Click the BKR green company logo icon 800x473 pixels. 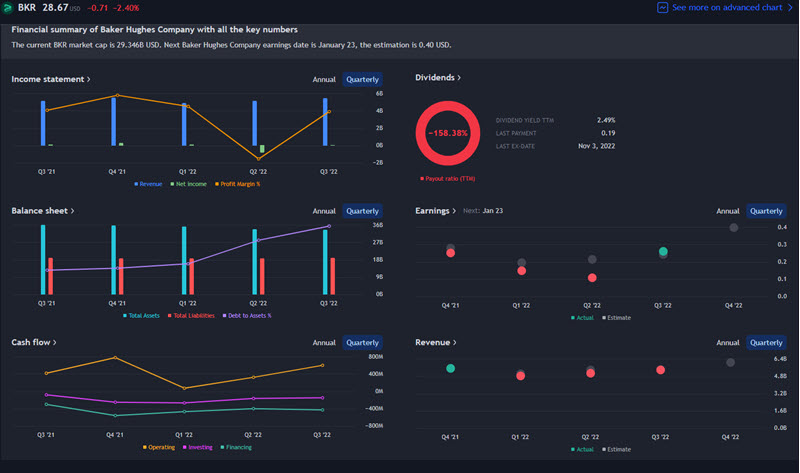tap(7, 8)
